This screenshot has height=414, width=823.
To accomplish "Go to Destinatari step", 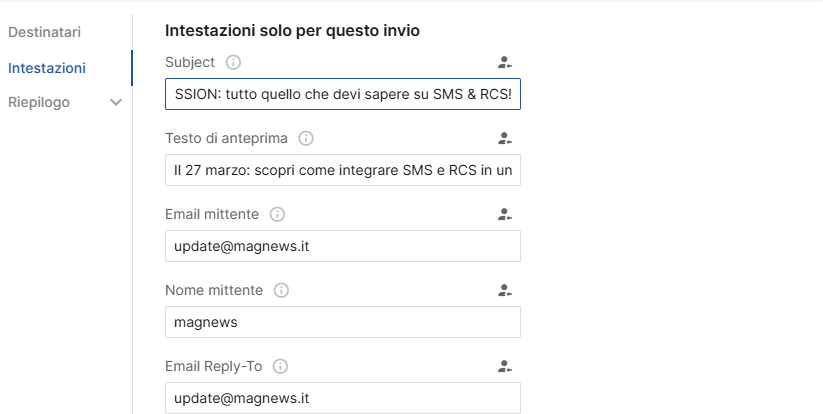I will click(x=45, y=32).
